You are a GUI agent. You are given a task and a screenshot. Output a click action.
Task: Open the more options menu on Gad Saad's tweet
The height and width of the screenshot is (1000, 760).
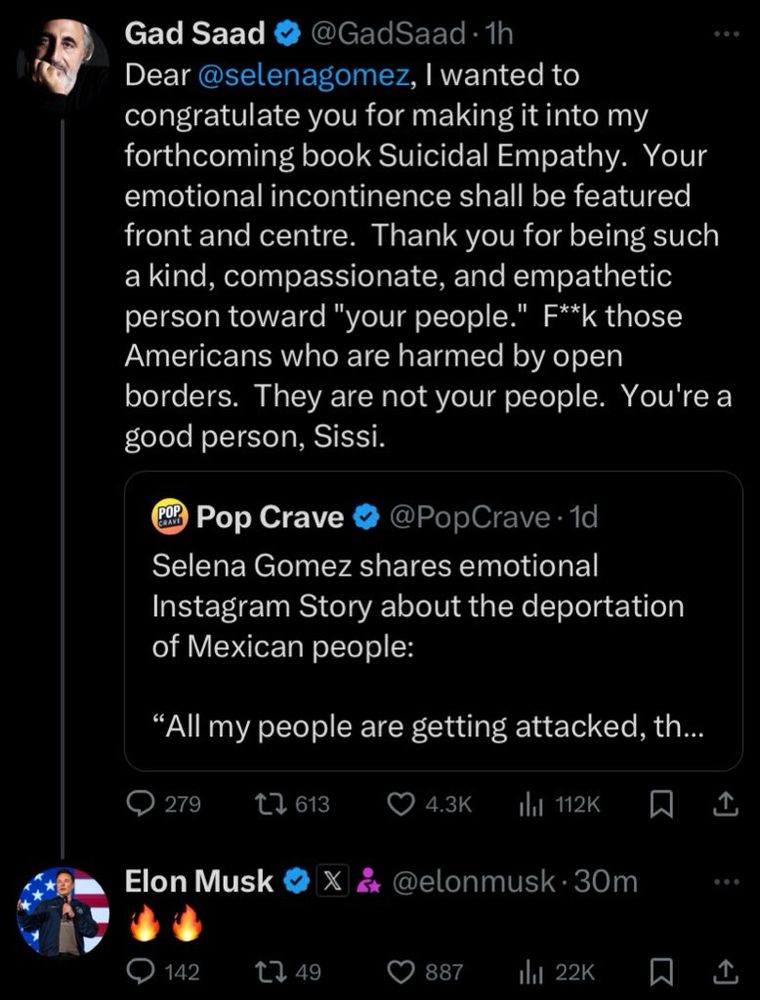pyautogui.click(x=728, y=31)
